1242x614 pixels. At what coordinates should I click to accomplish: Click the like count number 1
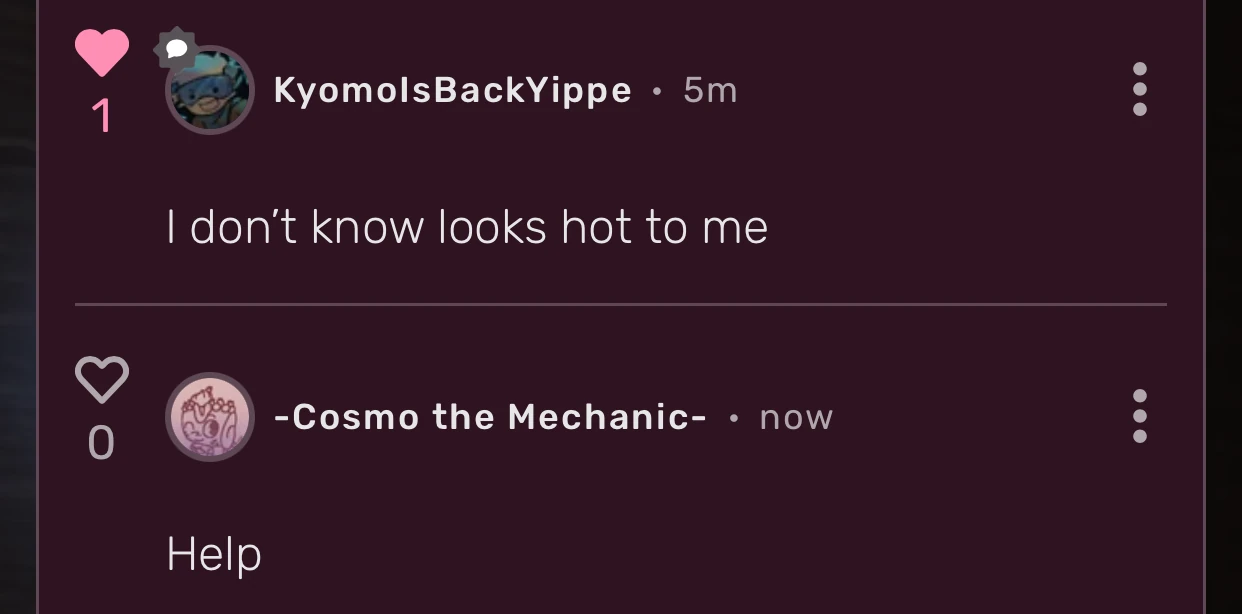(101, 117)
